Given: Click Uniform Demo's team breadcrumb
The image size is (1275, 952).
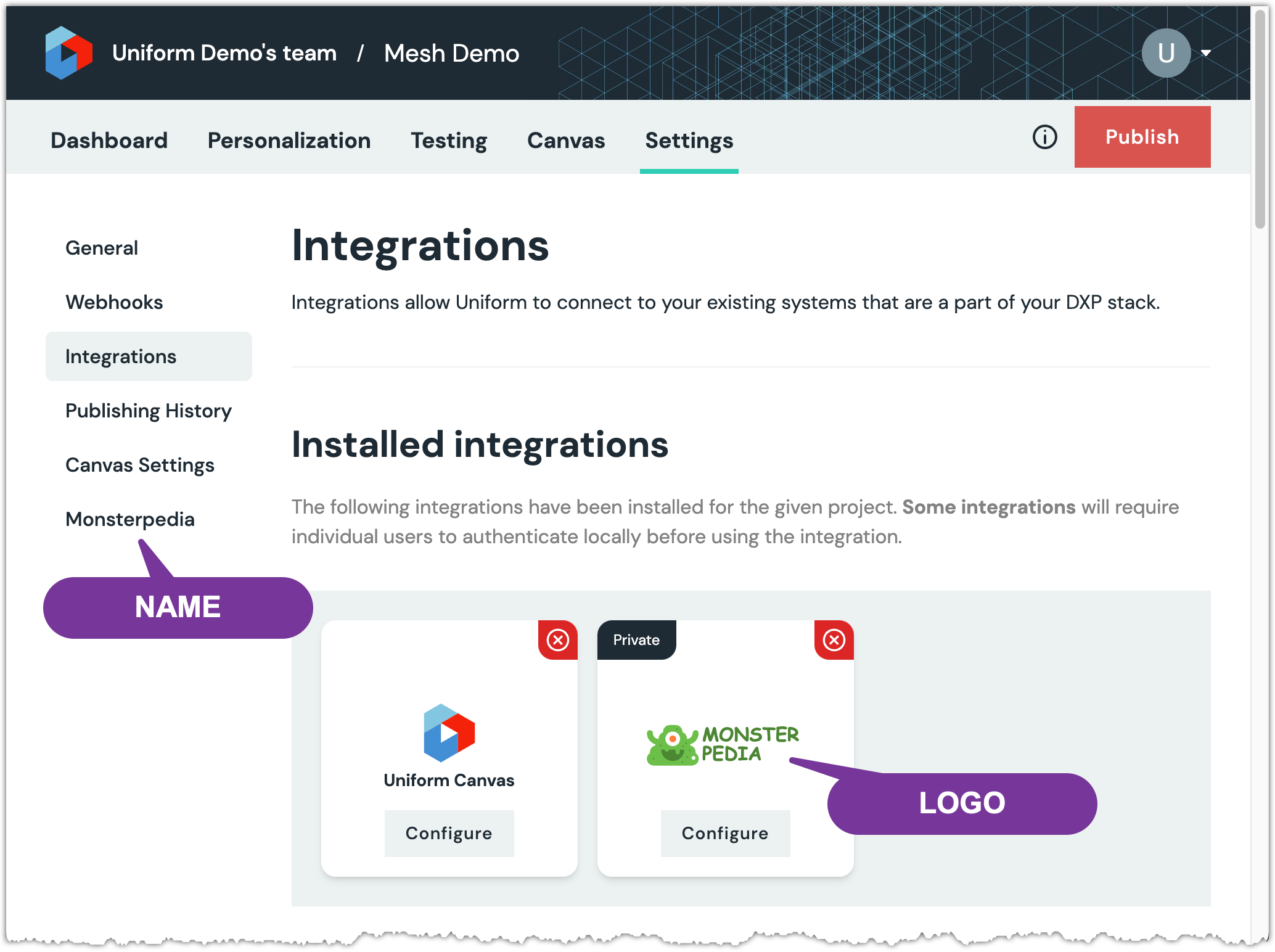Looking at the screenshot, I should tap(224, 53).
